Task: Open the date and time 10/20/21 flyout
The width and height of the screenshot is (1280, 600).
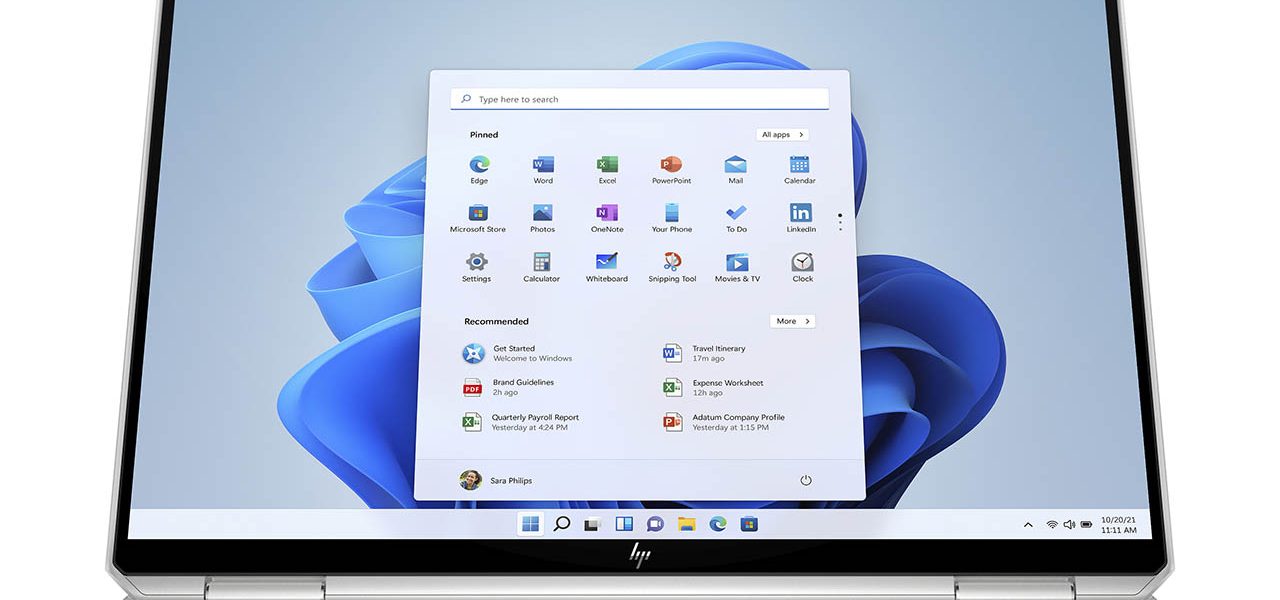Action: 1118,525
